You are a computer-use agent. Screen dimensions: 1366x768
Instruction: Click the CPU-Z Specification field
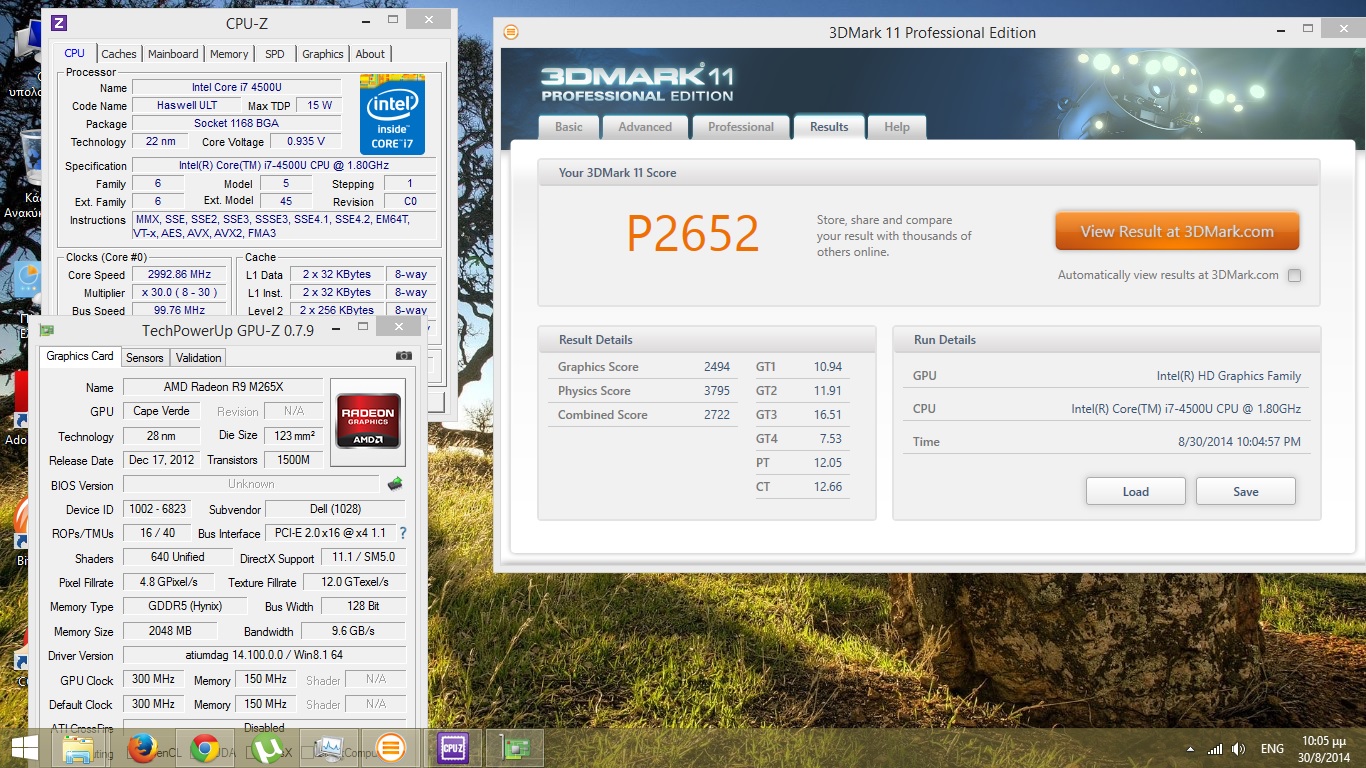pyautogui.click(x=285, y=166)
